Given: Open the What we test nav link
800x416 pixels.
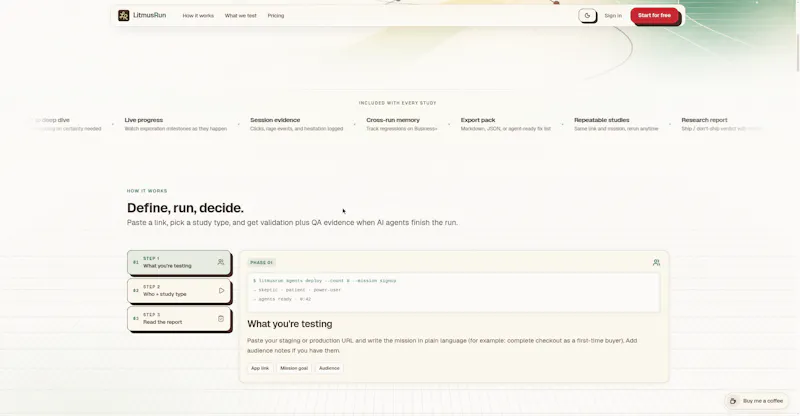Looking at the screenshot, I should [x=241, y=16].
